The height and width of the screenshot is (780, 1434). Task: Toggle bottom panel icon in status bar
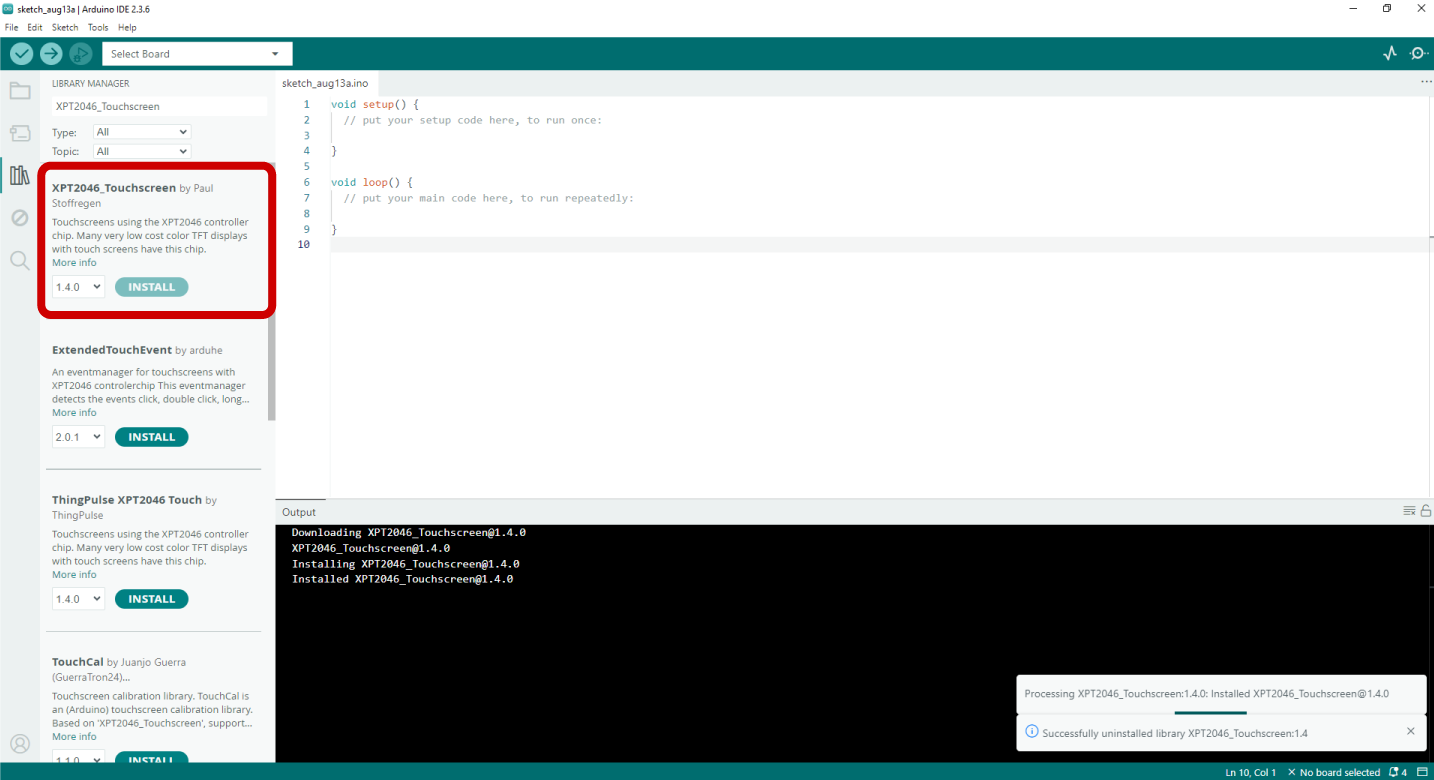(x=1422, y=772)
